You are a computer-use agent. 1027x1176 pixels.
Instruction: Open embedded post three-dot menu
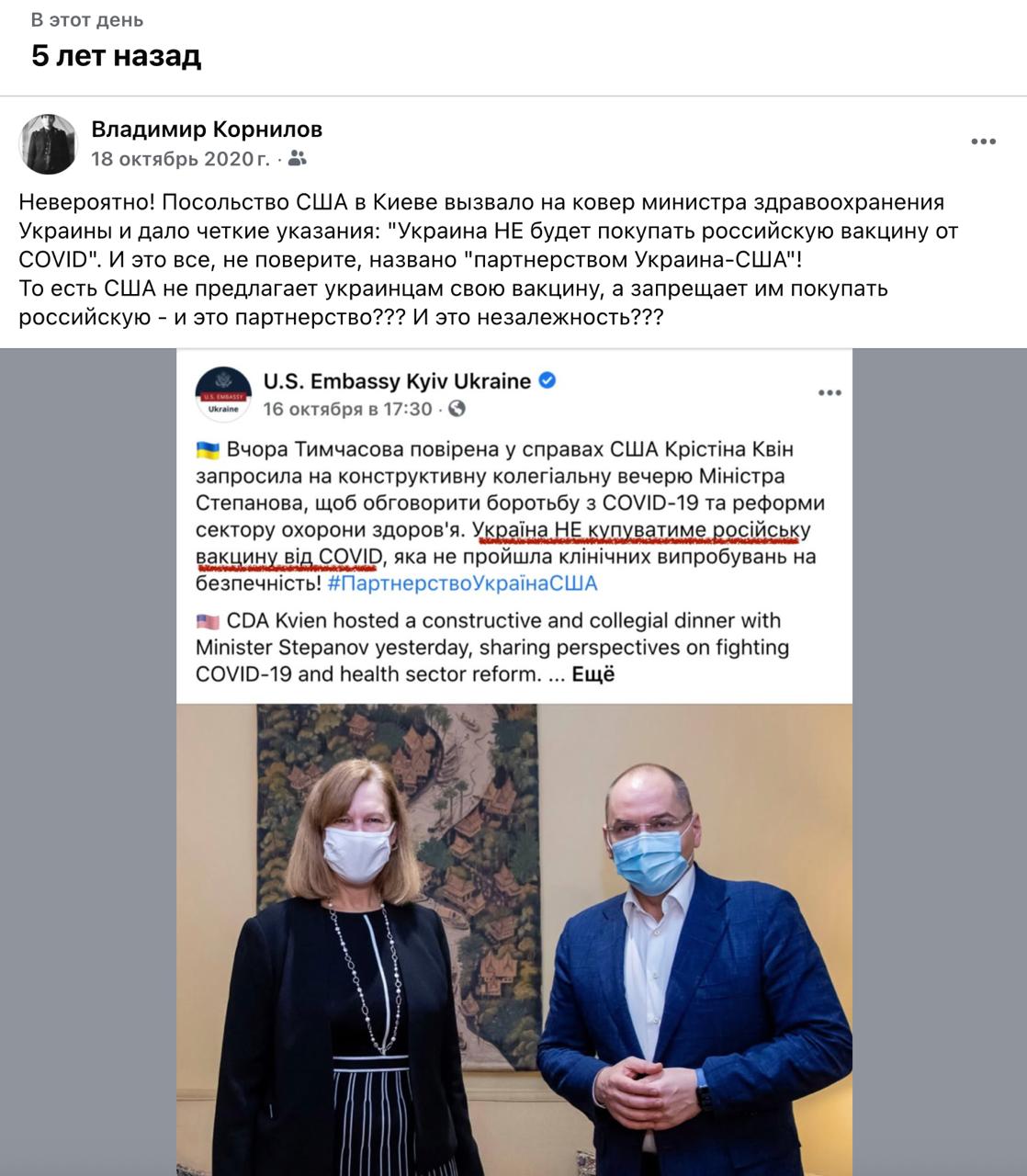pyautogui.click(x=829, y=393)
